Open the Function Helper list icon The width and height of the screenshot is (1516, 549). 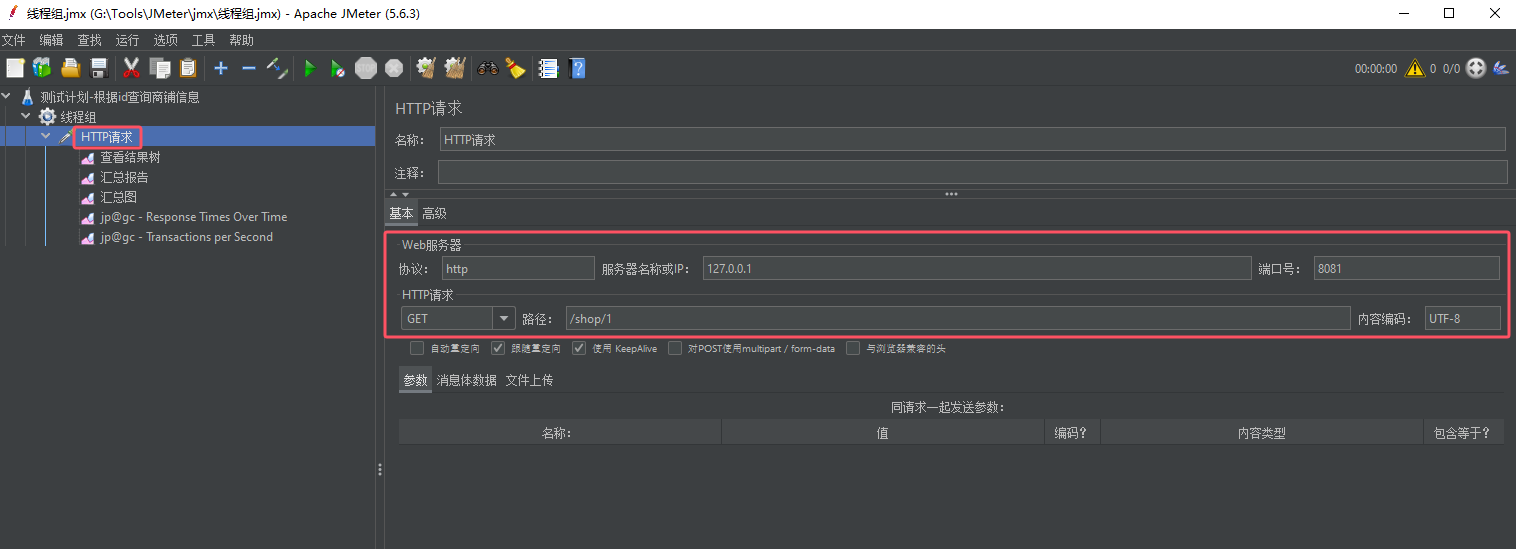[547, 68]
